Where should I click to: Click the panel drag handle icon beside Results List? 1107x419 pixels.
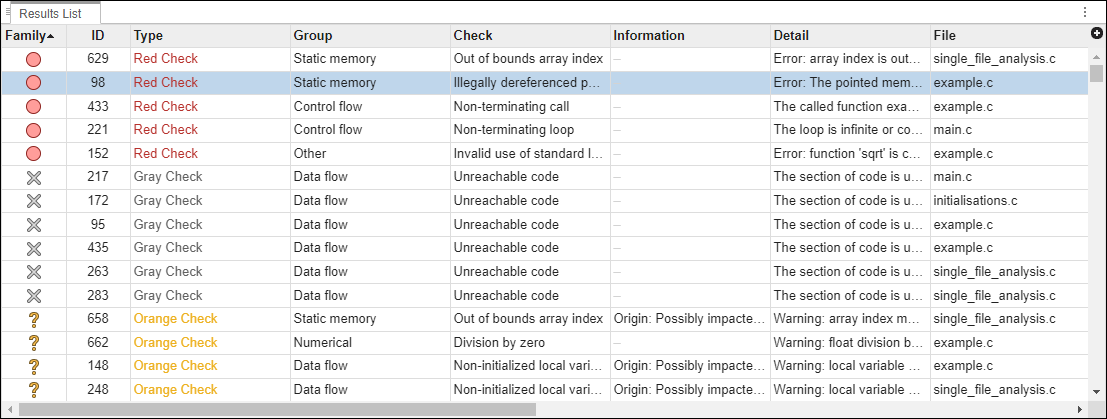(8, 12)
